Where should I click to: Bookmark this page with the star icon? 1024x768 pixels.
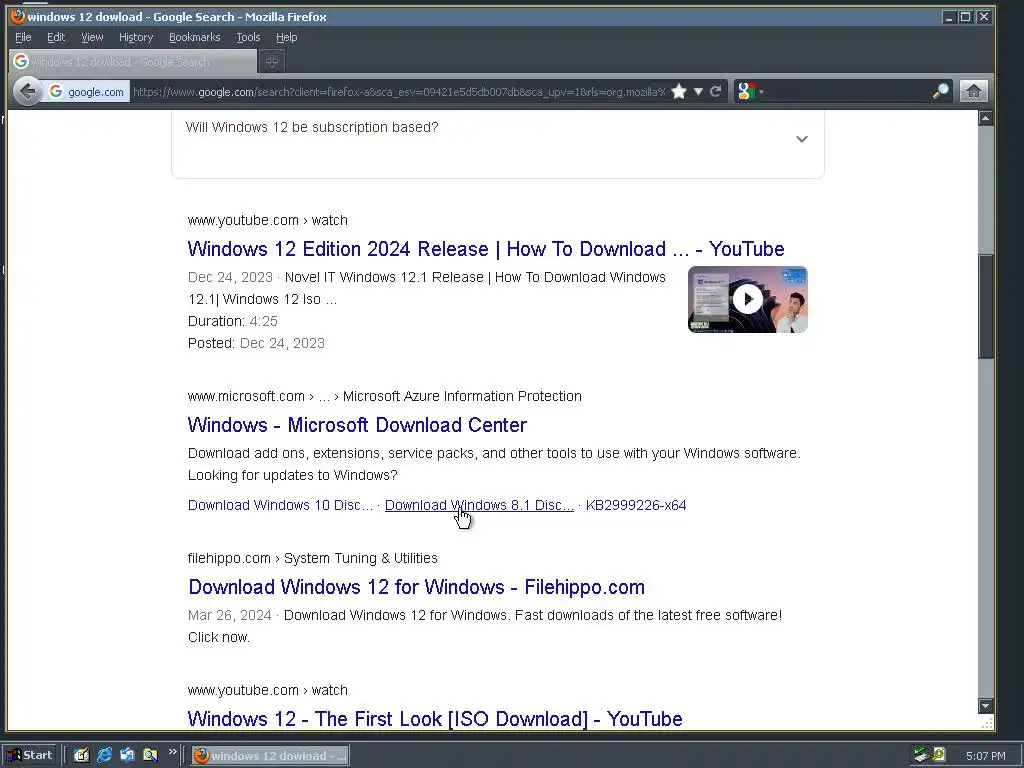pyautogui.click(x=679, y=91)
